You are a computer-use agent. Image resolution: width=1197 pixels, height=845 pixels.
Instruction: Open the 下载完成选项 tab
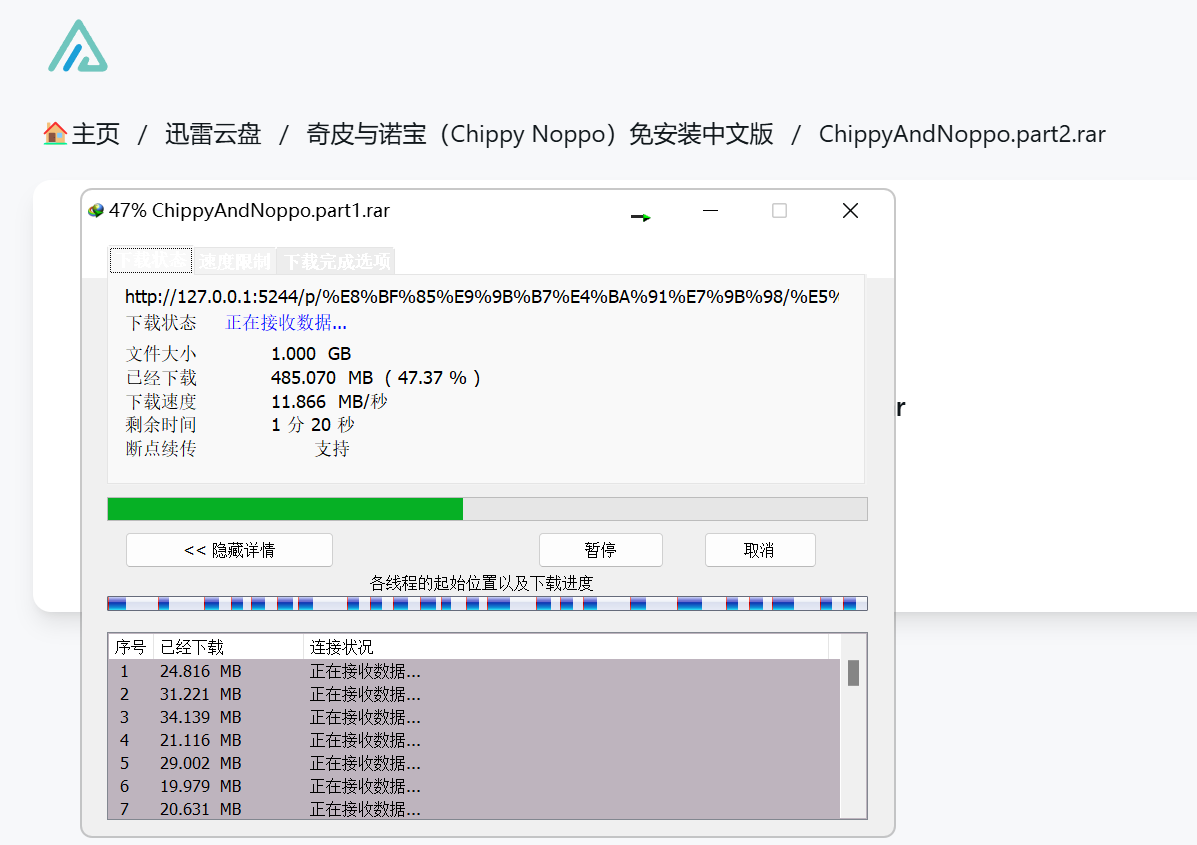pos(337,261)
